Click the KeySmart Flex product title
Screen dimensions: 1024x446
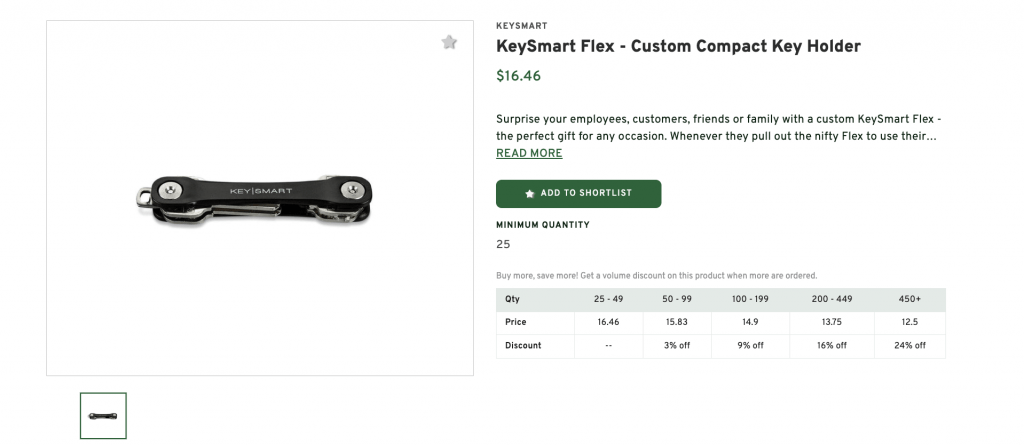point(678,46)
